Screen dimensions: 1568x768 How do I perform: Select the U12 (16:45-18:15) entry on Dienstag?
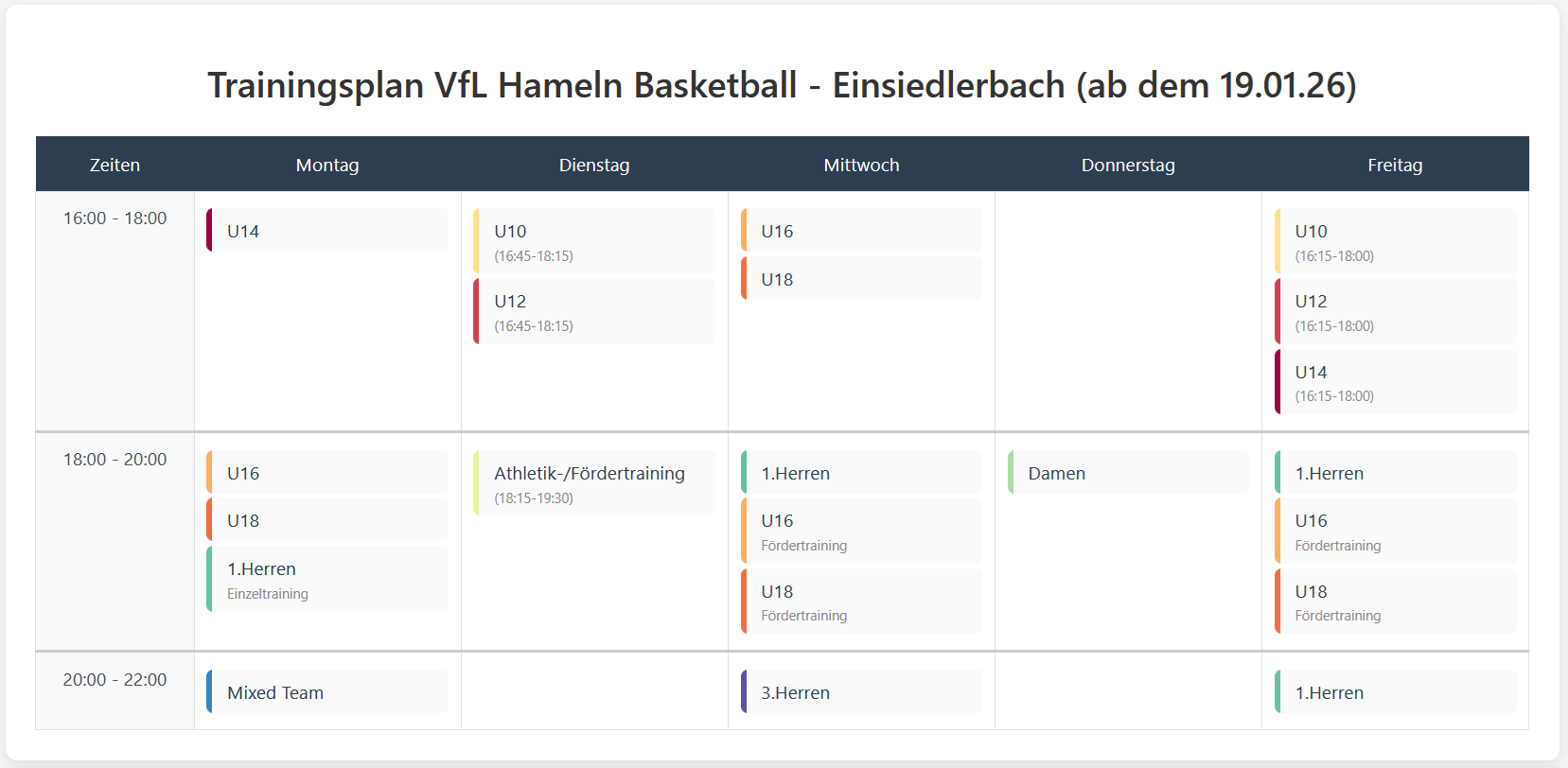pyautogui.click(x=594, y=311)
